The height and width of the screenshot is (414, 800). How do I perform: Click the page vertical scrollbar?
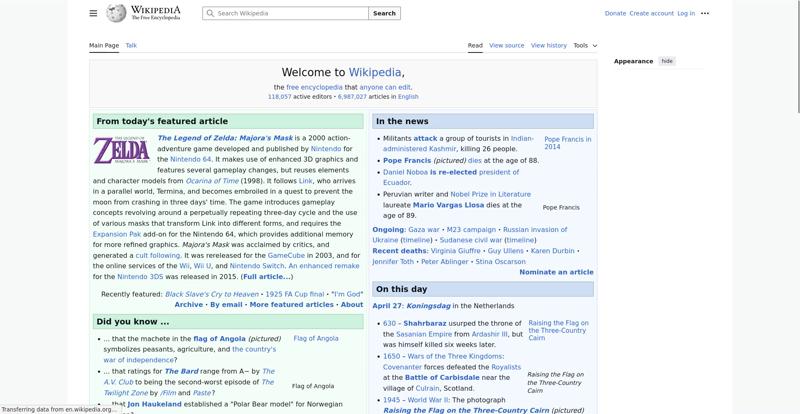[798, 56]
